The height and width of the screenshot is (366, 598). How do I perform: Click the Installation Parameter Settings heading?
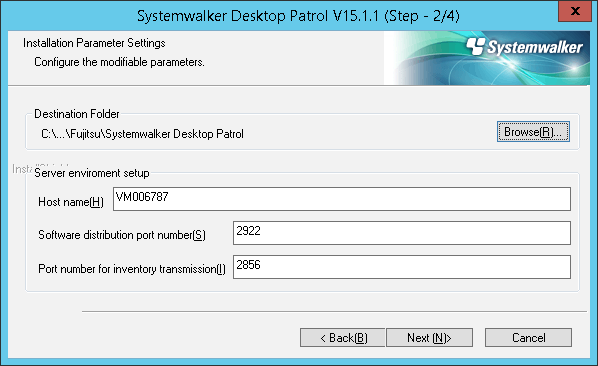tap(94, 43)
